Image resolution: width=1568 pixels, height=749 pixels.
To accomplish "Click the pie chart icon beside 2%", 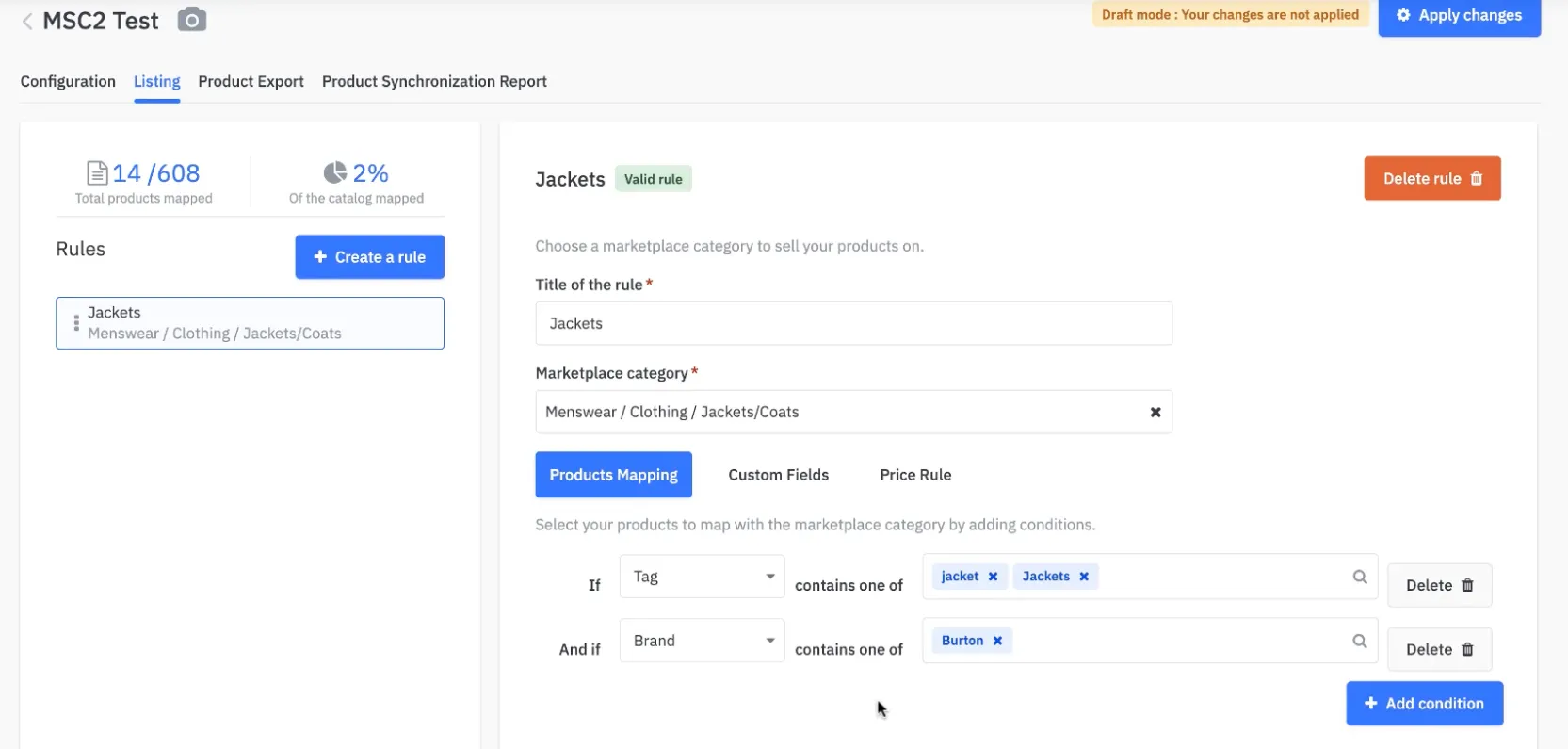I will 335,172.
